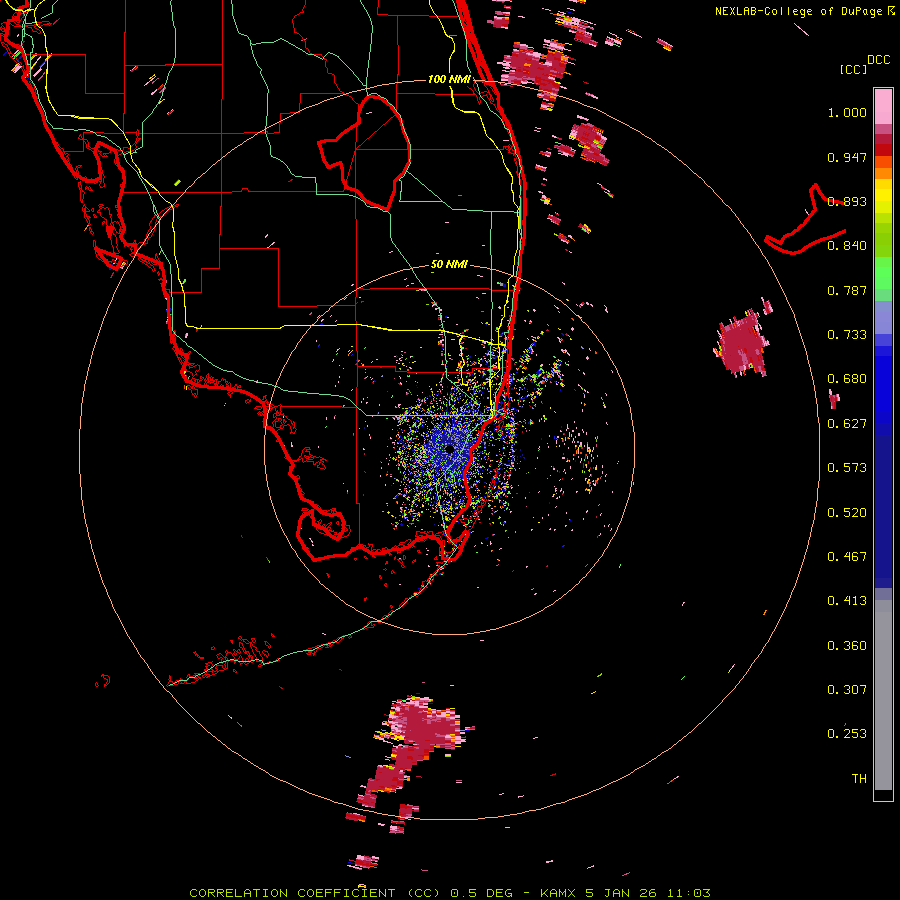Click the 0.253 scale value
The width and height of the screenshot is (900, 900).
(847, 734)
